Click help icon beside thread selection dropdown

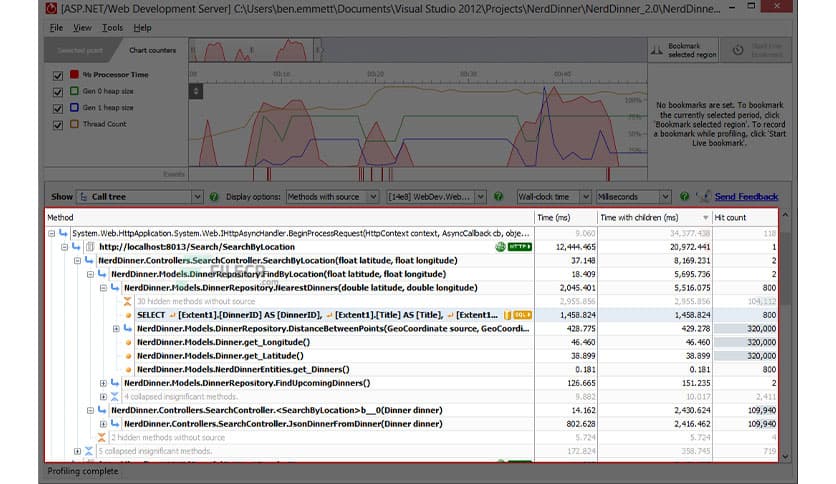tap(499, 197)
